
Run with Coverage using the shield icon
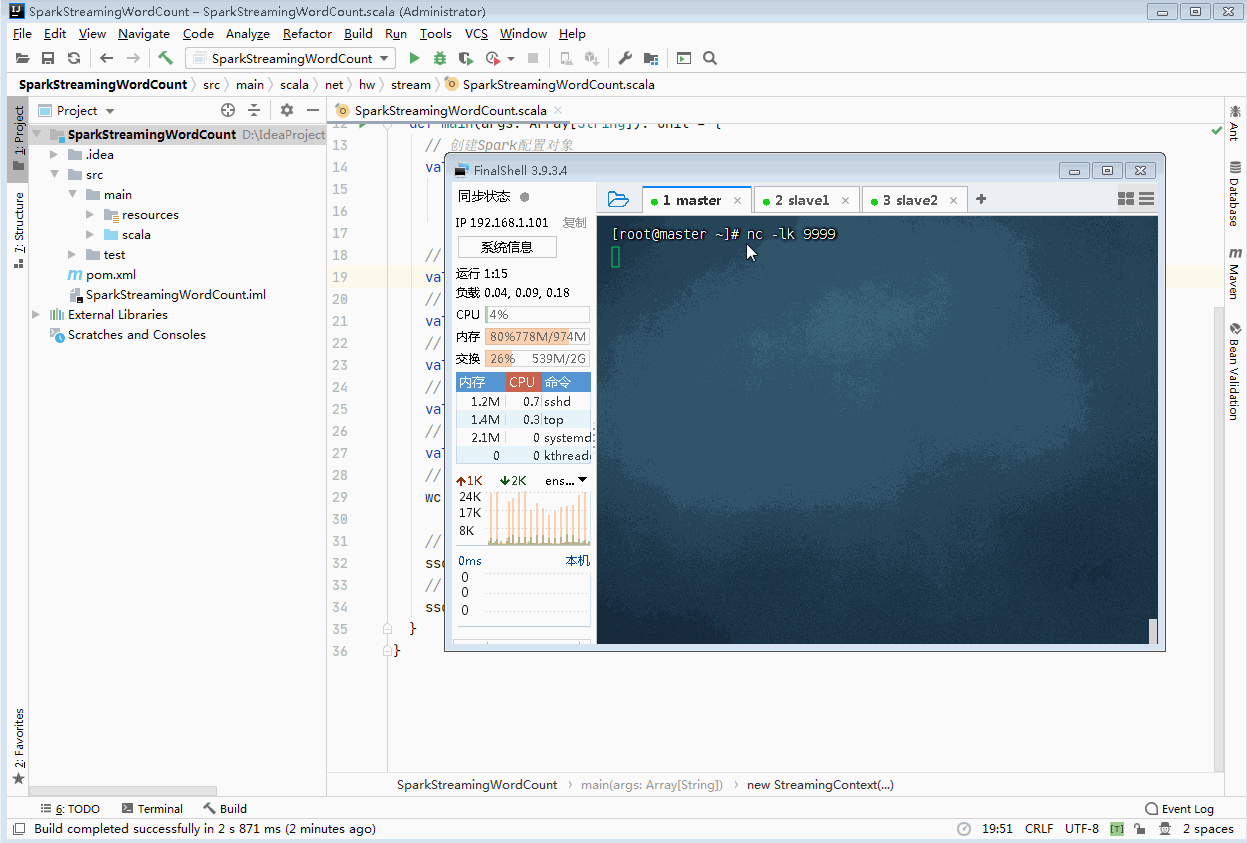[466, 59]
